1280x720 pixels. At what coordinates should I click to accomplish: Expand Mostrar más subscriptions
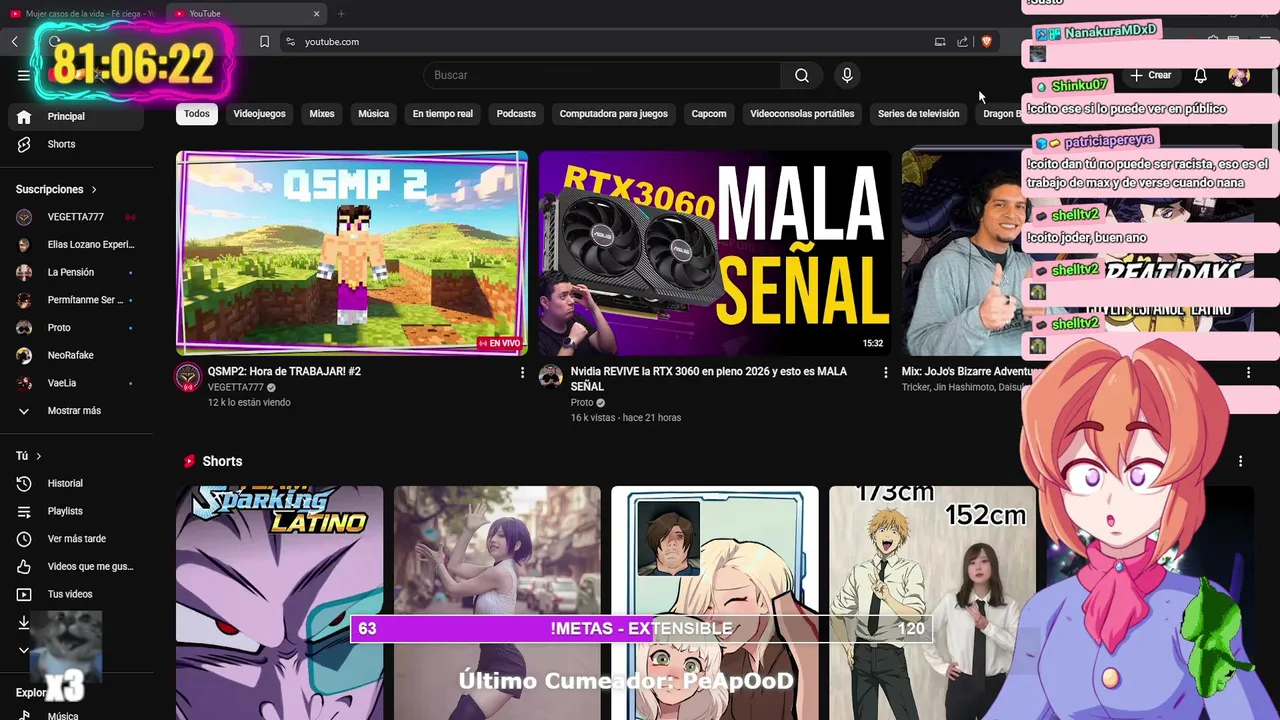point(77,411)
